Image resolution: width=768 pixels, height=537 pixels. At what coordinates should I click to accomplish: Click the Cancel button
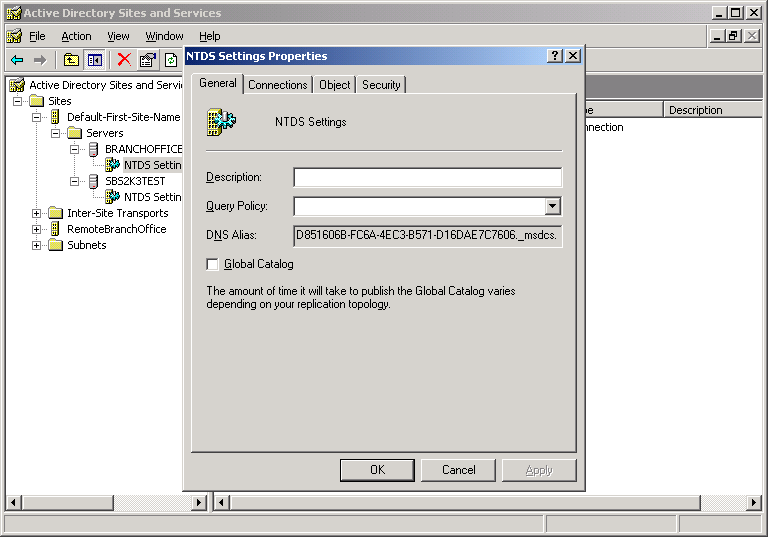pos(458,470)
